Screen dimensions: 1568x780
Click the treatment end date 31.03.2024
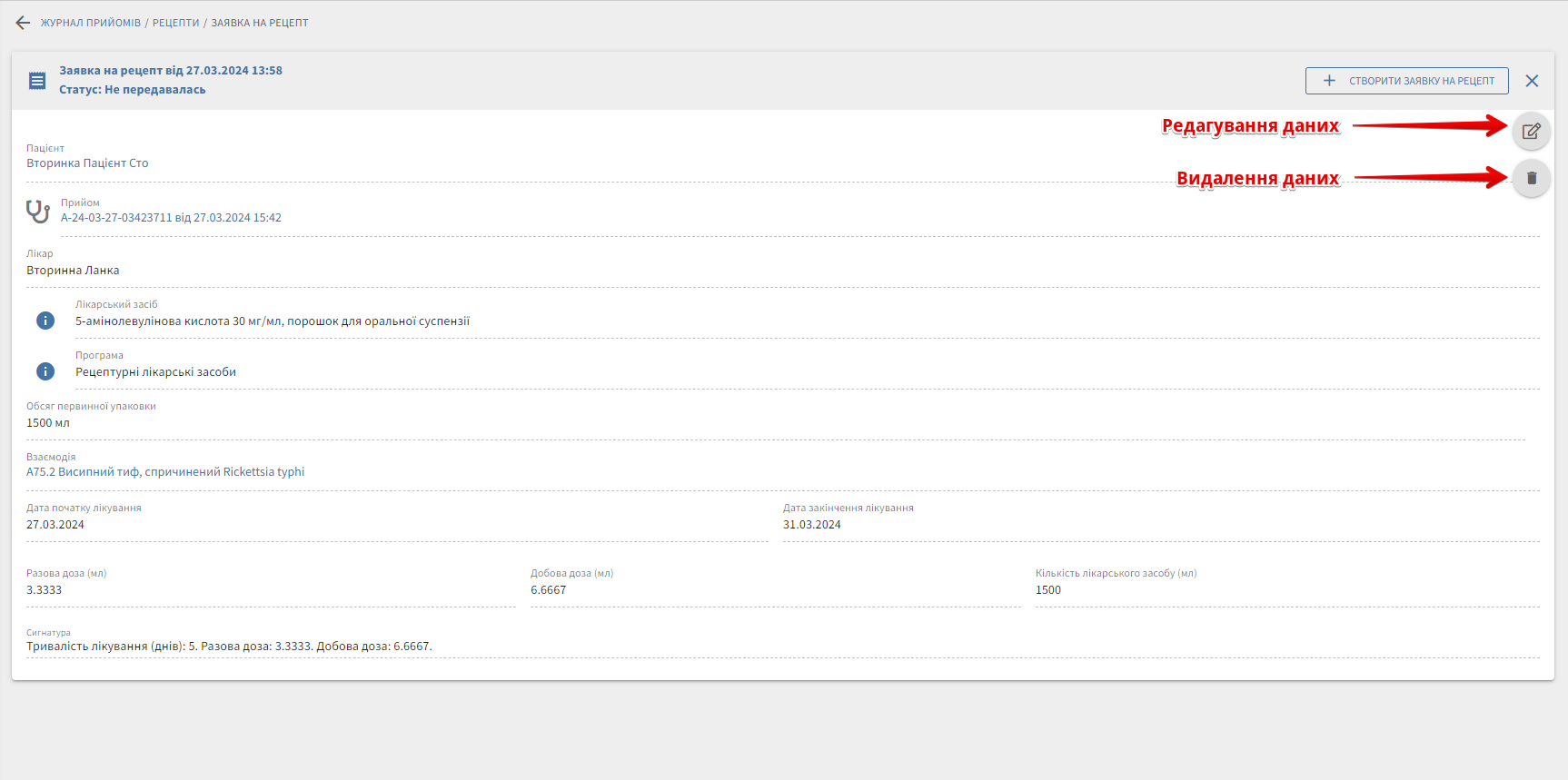(812, 525)
